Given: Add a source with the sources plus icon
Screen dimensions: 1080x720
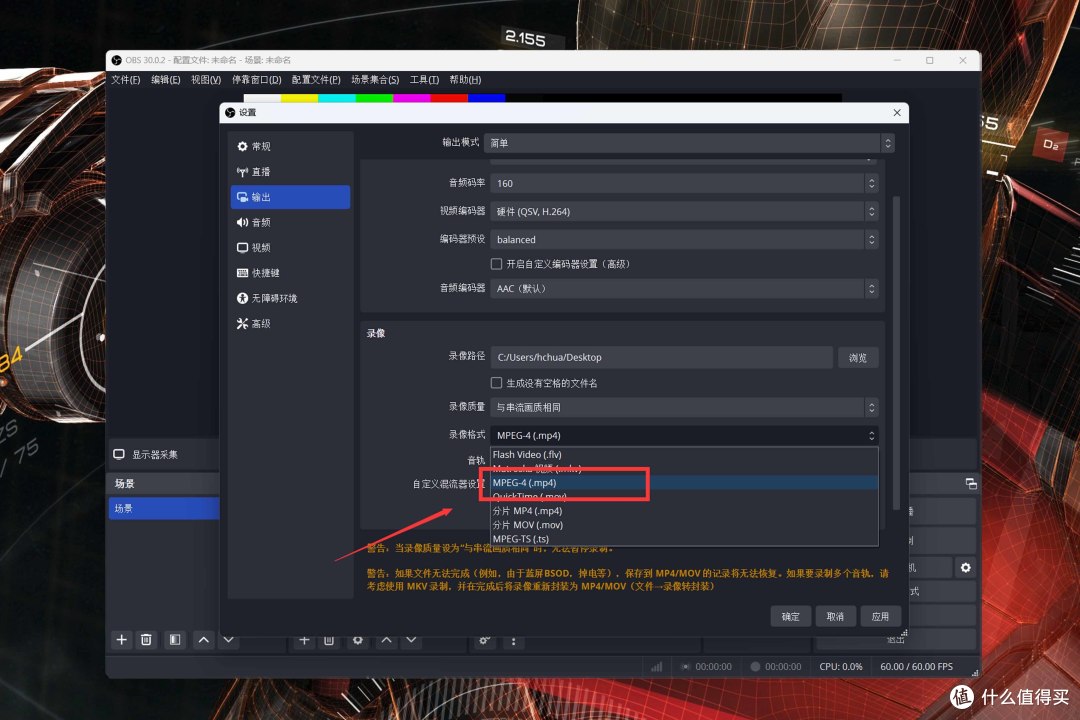Looking at the screenshot, I should pyautogui.click(x=304, y=641).
